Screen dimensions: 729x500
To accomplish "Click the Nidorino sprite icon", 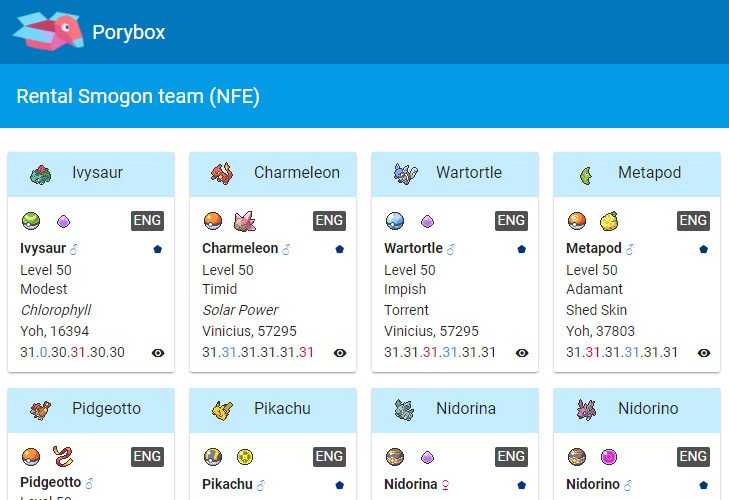I will (586, 409).
